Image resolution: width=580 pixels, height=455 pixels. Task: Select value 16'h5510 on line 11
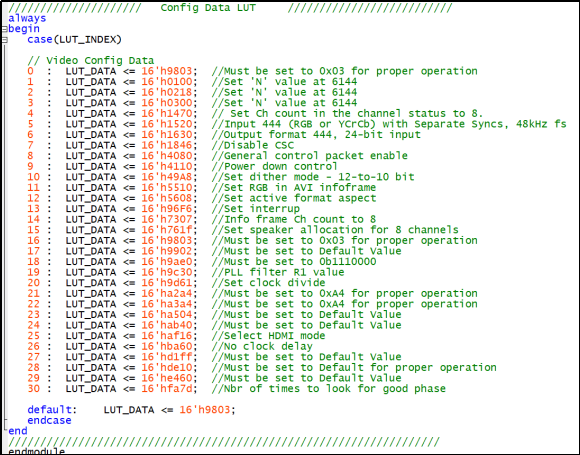click(167, 188)
